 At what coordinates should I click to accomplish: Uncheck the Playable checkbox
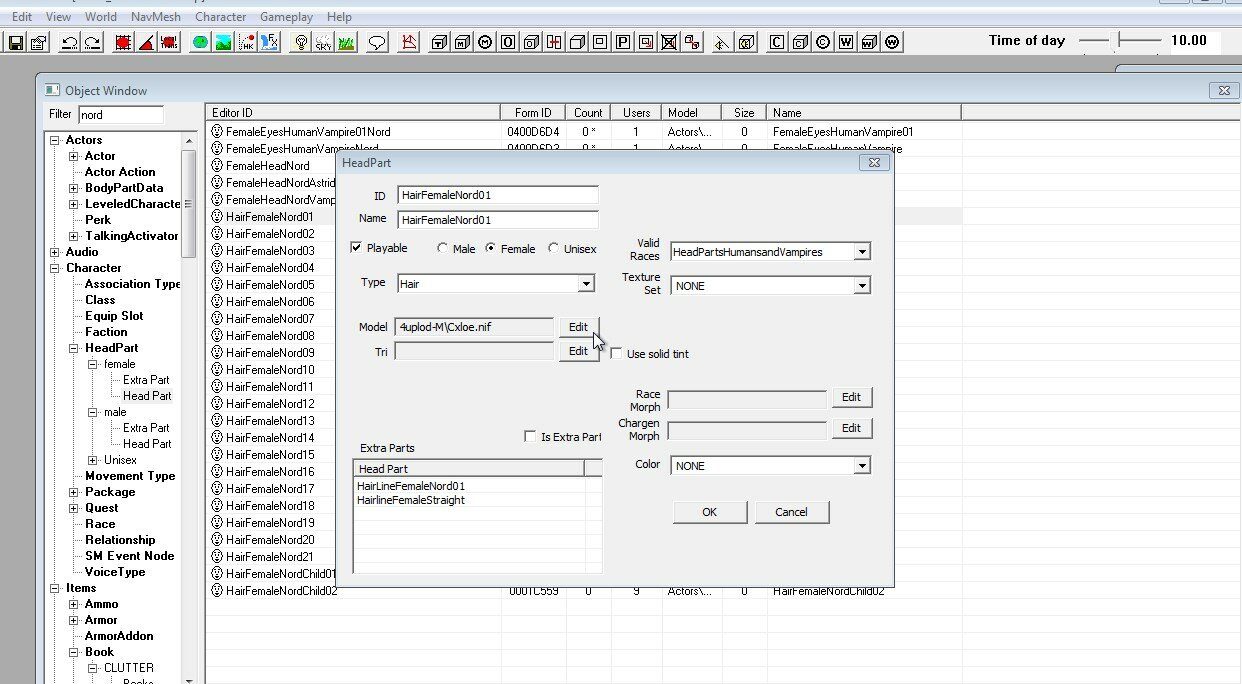coord(357,248)
